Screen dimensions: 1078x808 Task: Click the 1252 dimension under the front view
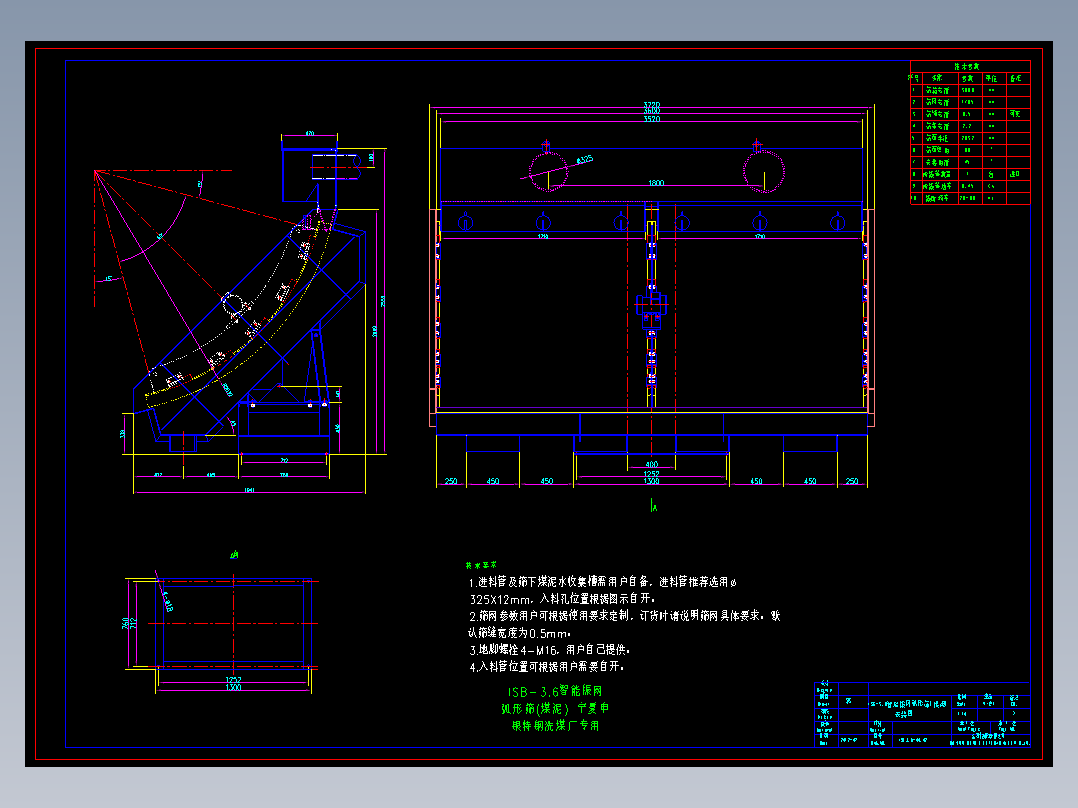[x=651, y=474]
